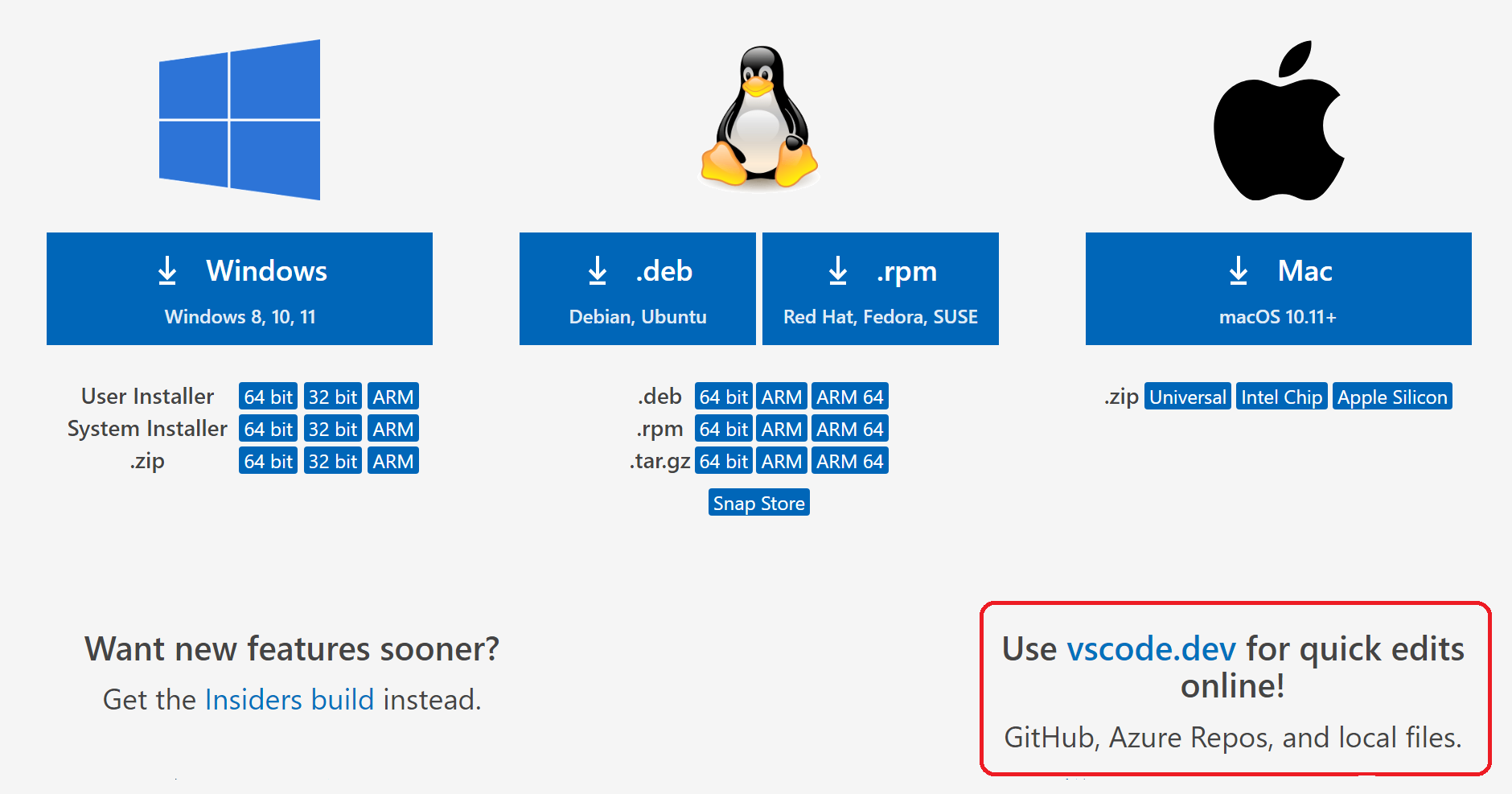Click the download arrow on the .rpm button
Image resolution: width=1512 pixels, height=794 pixels.
tap(838, 270)
